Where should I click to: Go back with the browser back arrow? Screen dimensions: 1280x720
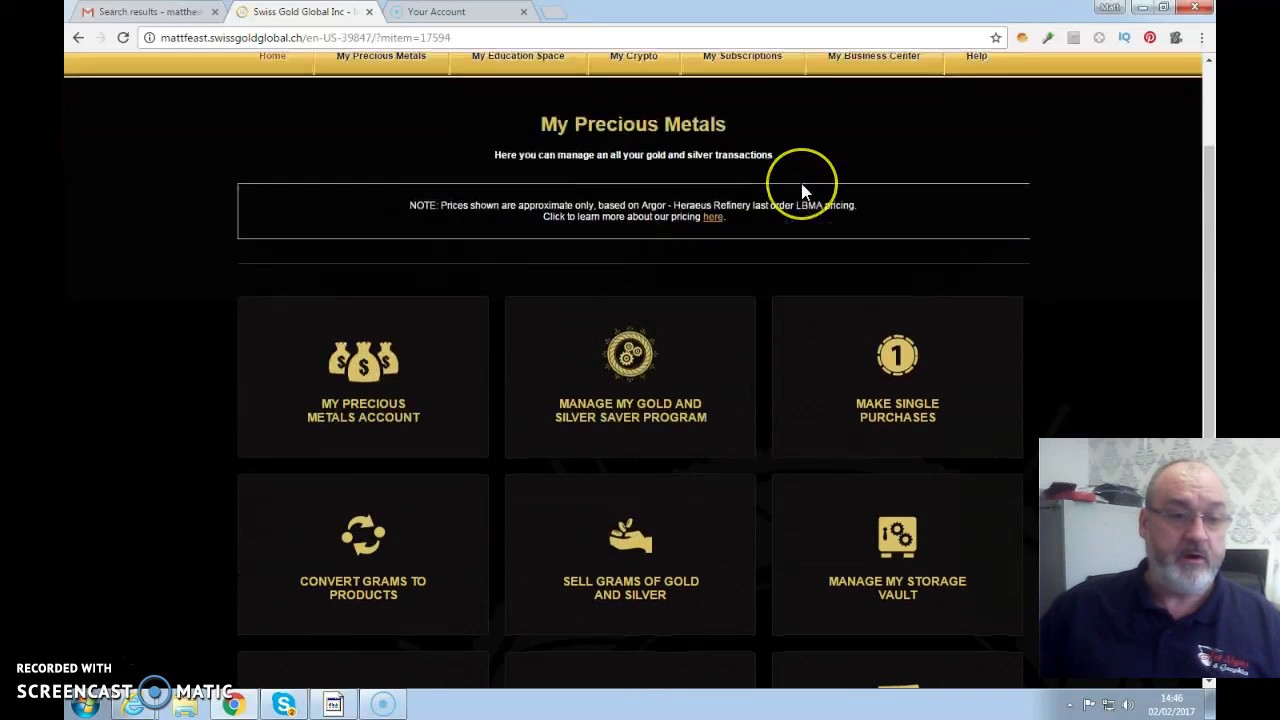click(78, 37)
